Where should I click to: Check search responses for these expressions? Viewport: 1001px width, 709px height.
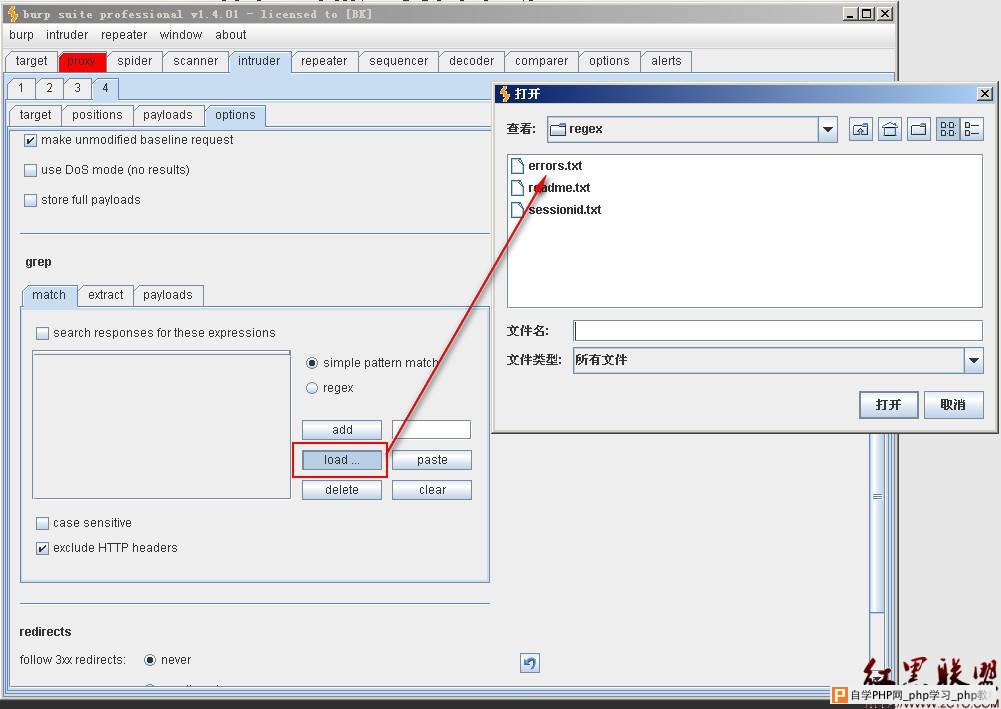coord(42,333)
